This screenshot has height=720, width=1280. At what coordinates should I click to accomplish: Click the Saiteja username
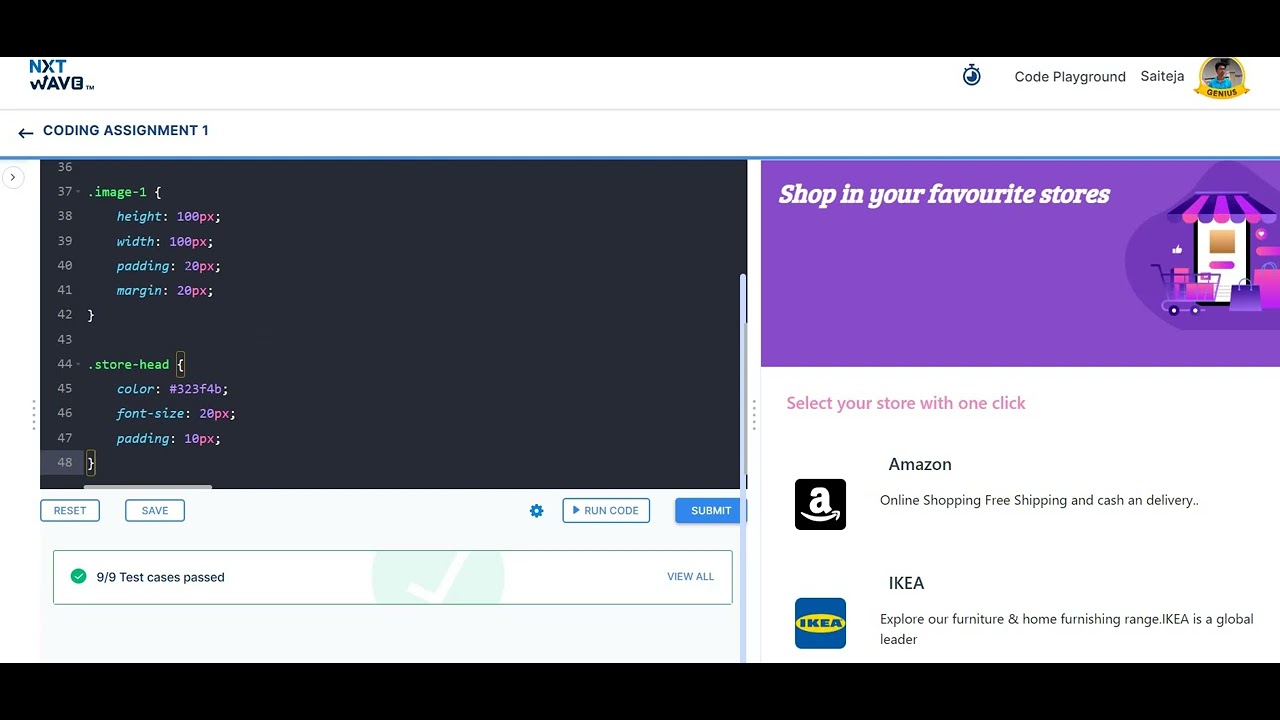point(1162,76)
